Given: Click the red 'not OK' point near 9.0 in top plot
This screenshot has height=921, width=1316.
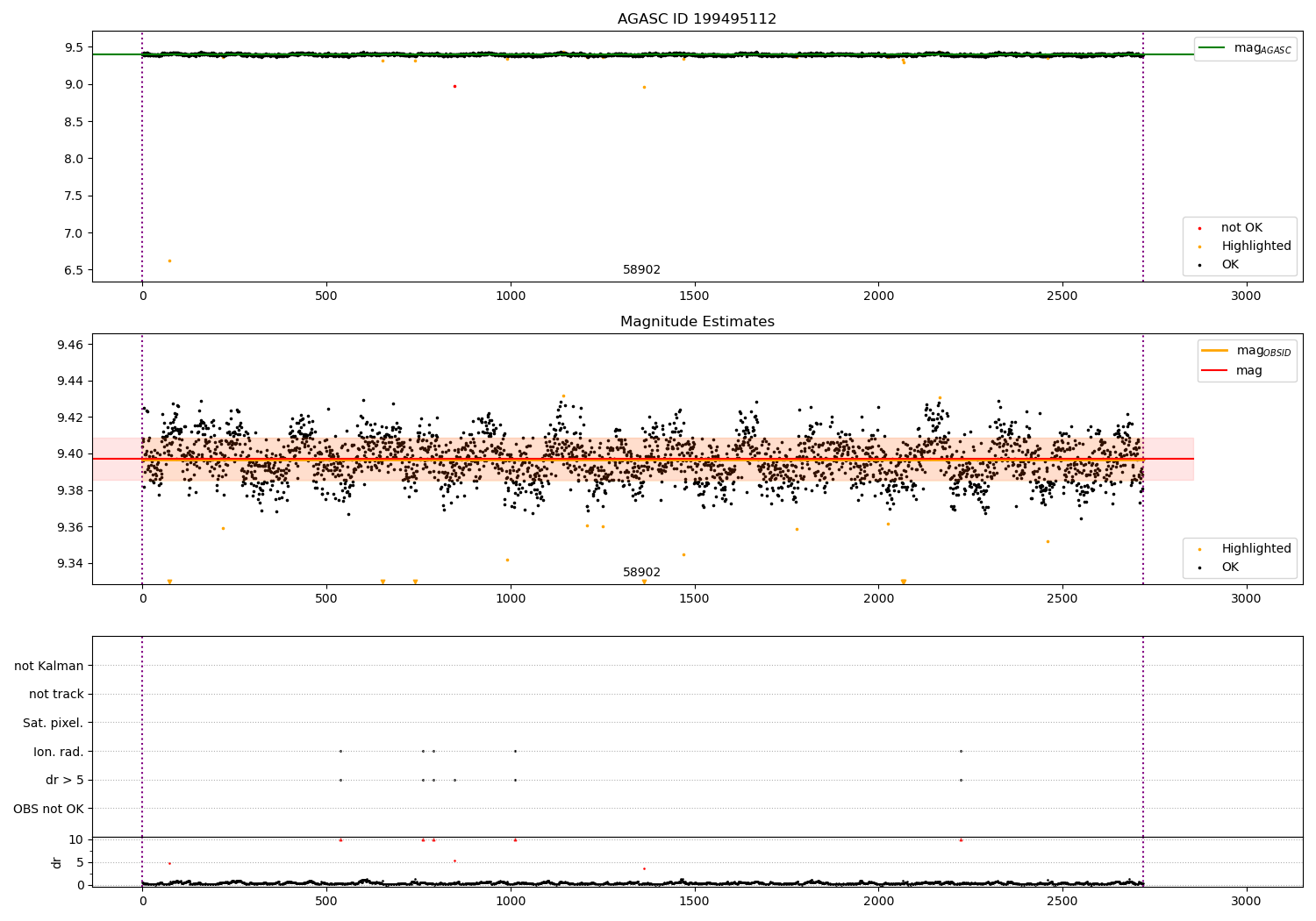Looking at the screenshot, I should (454, 86).
